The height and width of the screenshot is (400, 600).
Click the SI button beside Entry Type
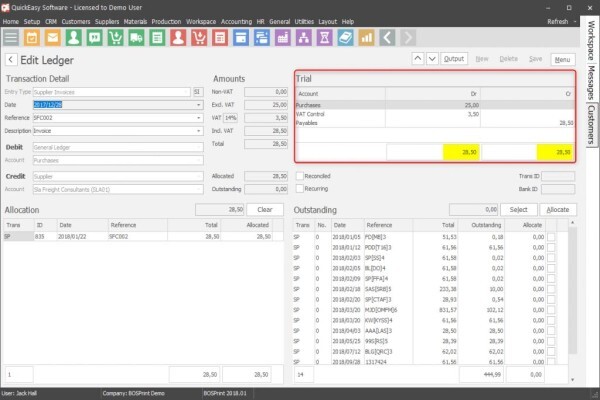pos(197,92)
